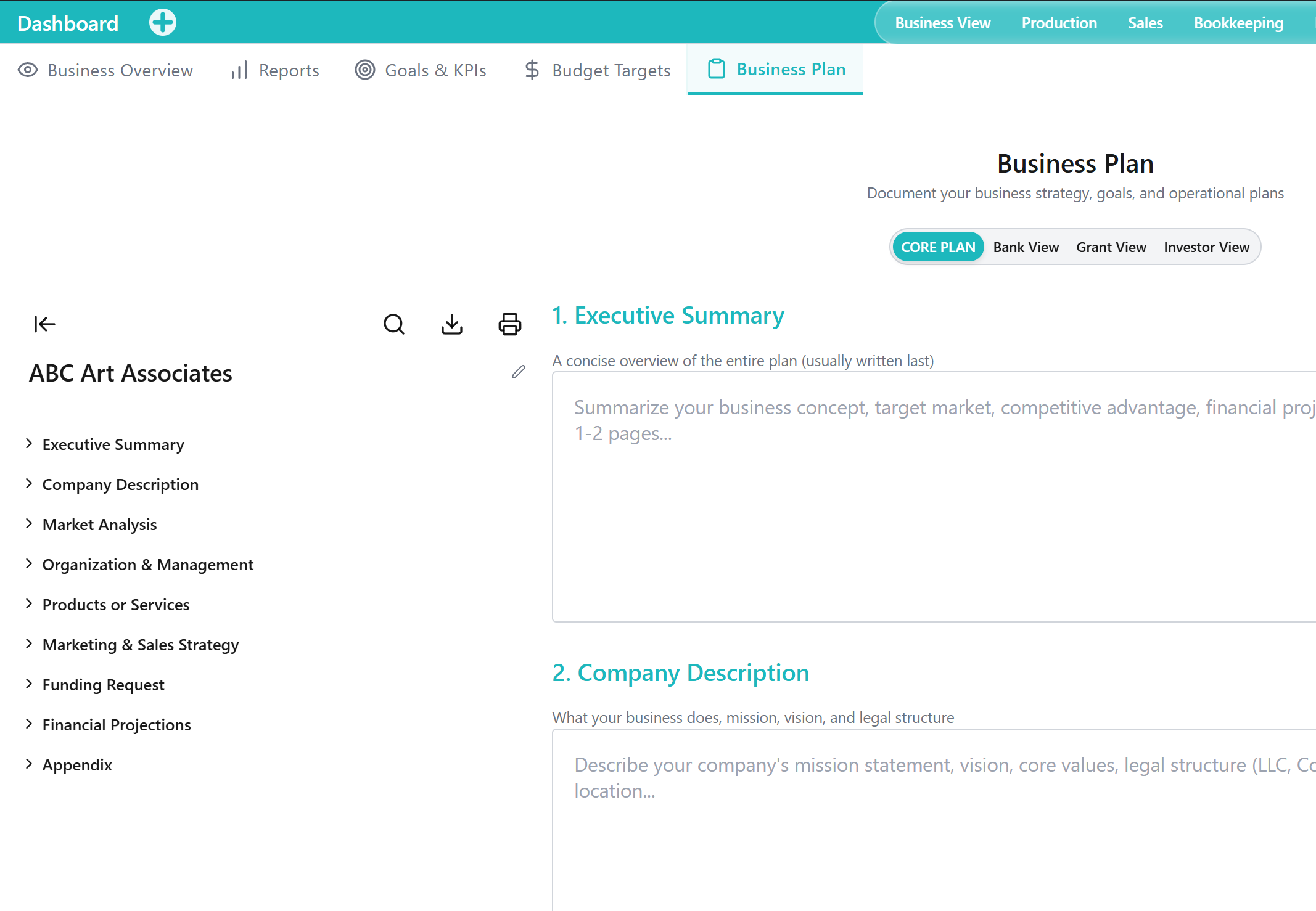1316x911 pixels.
Task: Collapse the sidebar with the arrow icon
Action: [44, 324]
